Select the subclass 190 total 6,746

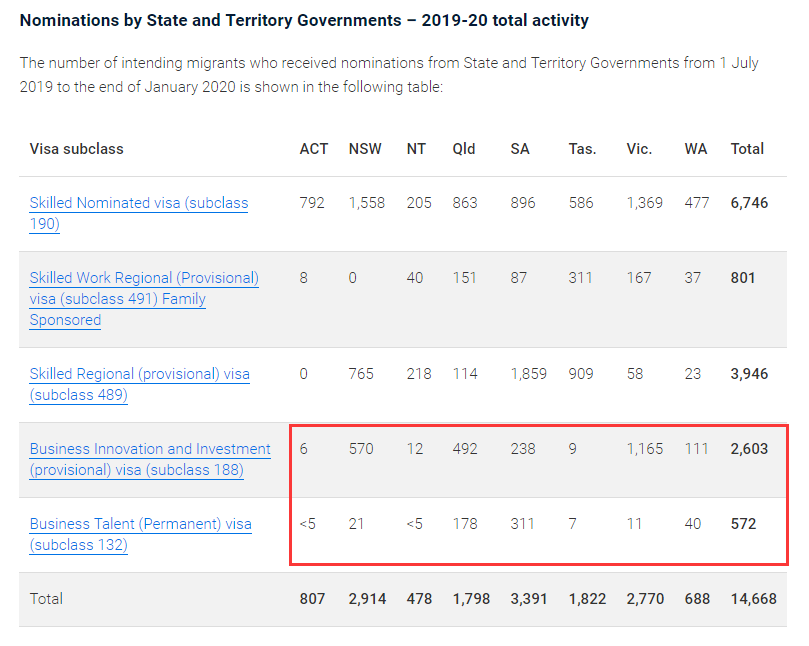tap(749, 203)
